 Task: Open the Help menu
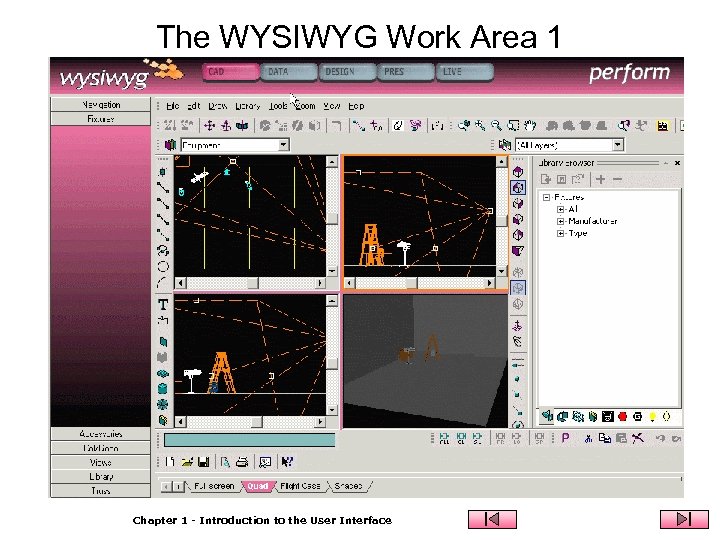point(356,106)
